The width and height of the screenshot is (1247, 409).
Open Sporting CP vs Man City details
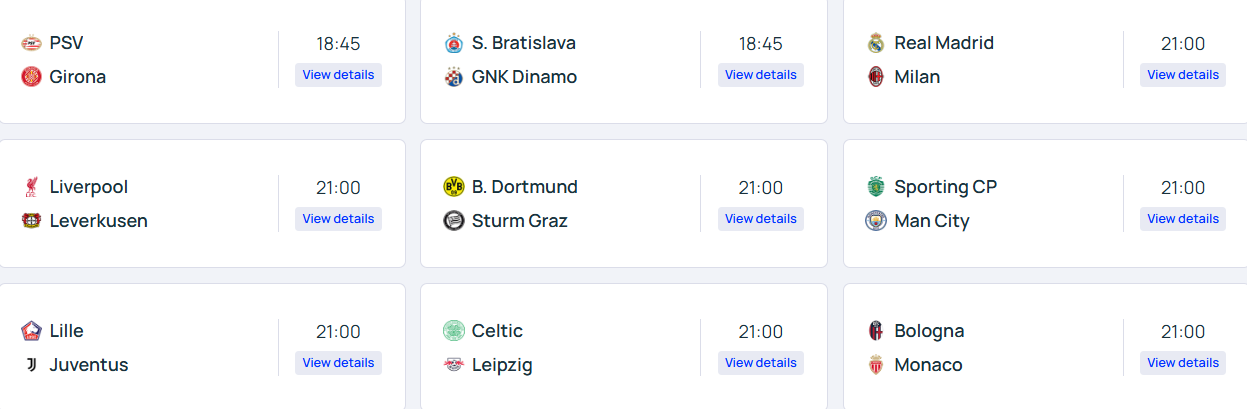tap(1183, 219)
